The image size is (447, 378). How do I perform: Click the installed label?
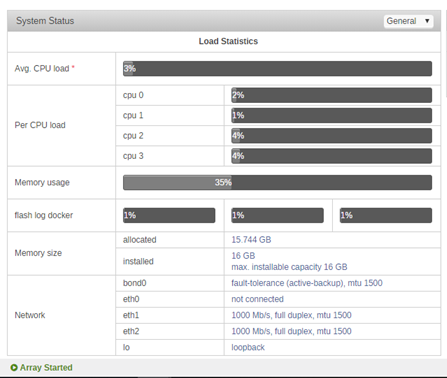[138, 261]
